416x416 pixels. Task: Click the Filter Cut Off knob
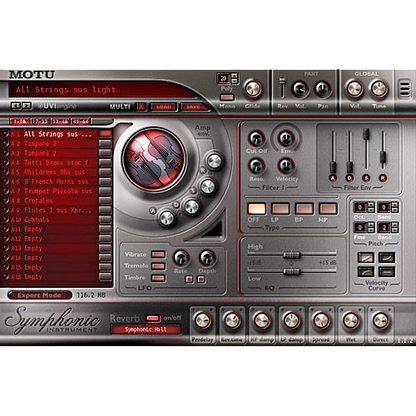pos(256,139)
